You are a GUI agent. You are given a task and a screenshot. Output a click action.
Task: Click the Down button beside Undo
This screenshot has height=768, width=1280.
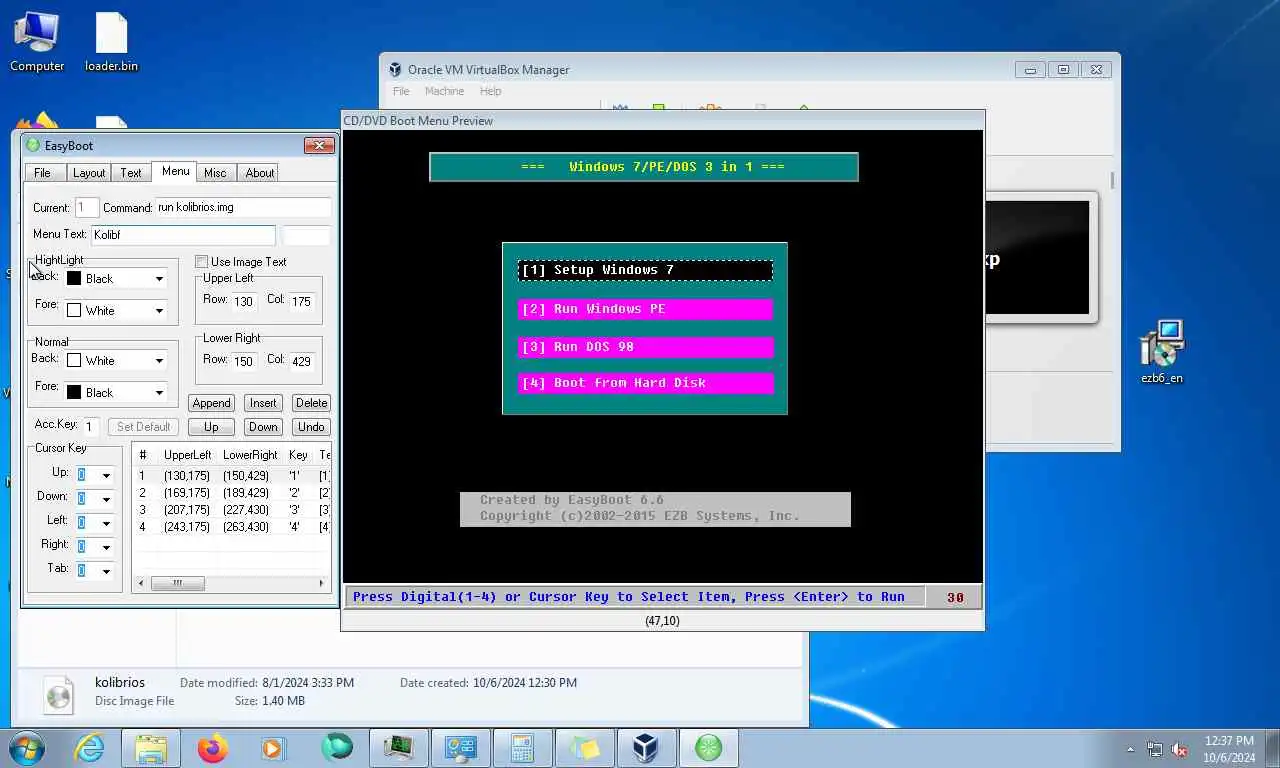(x=263, y=427)
